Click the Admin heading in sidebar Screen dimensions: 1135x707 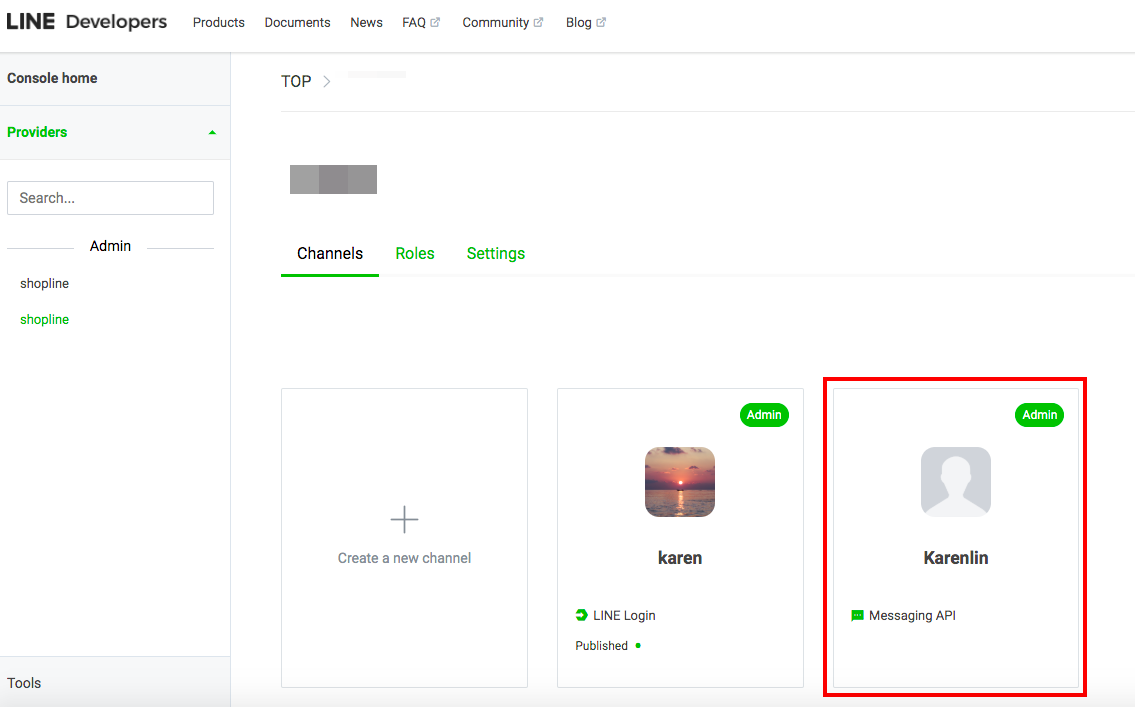[x=110, y=246]
